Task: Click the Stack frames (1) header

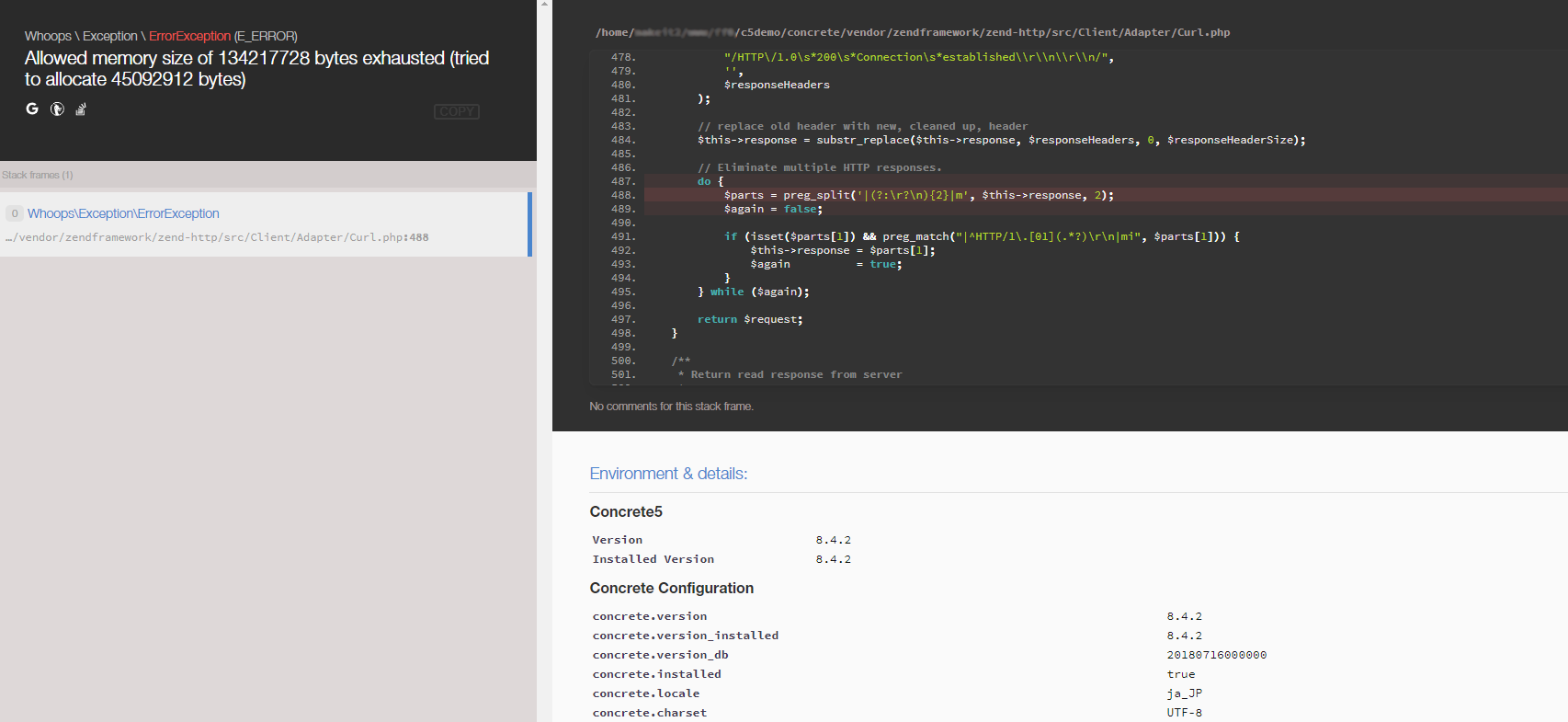Action: click(x=38, y=175)
